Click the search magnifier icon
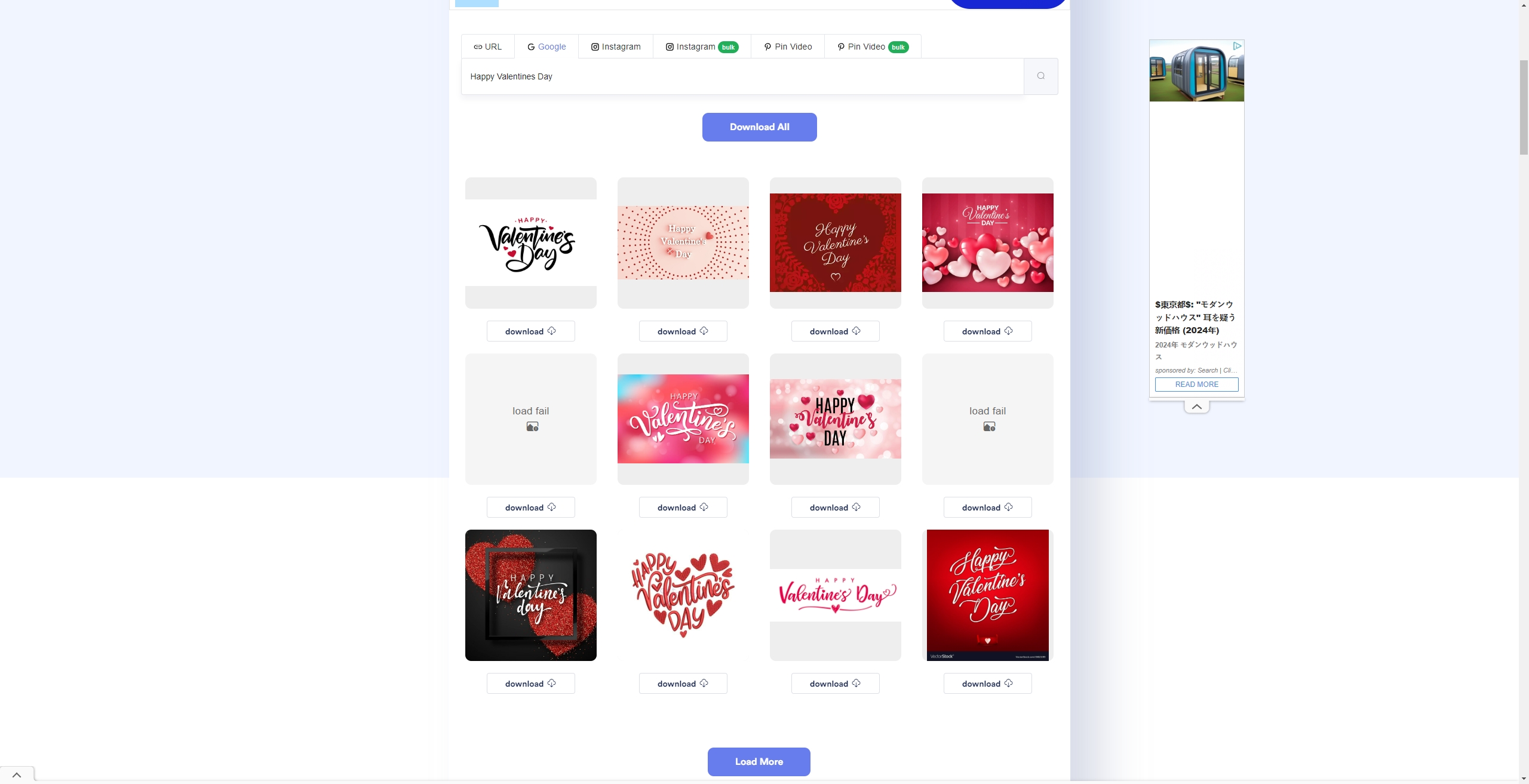Screen dimensions: 1529x784 tap(1039, 76)
